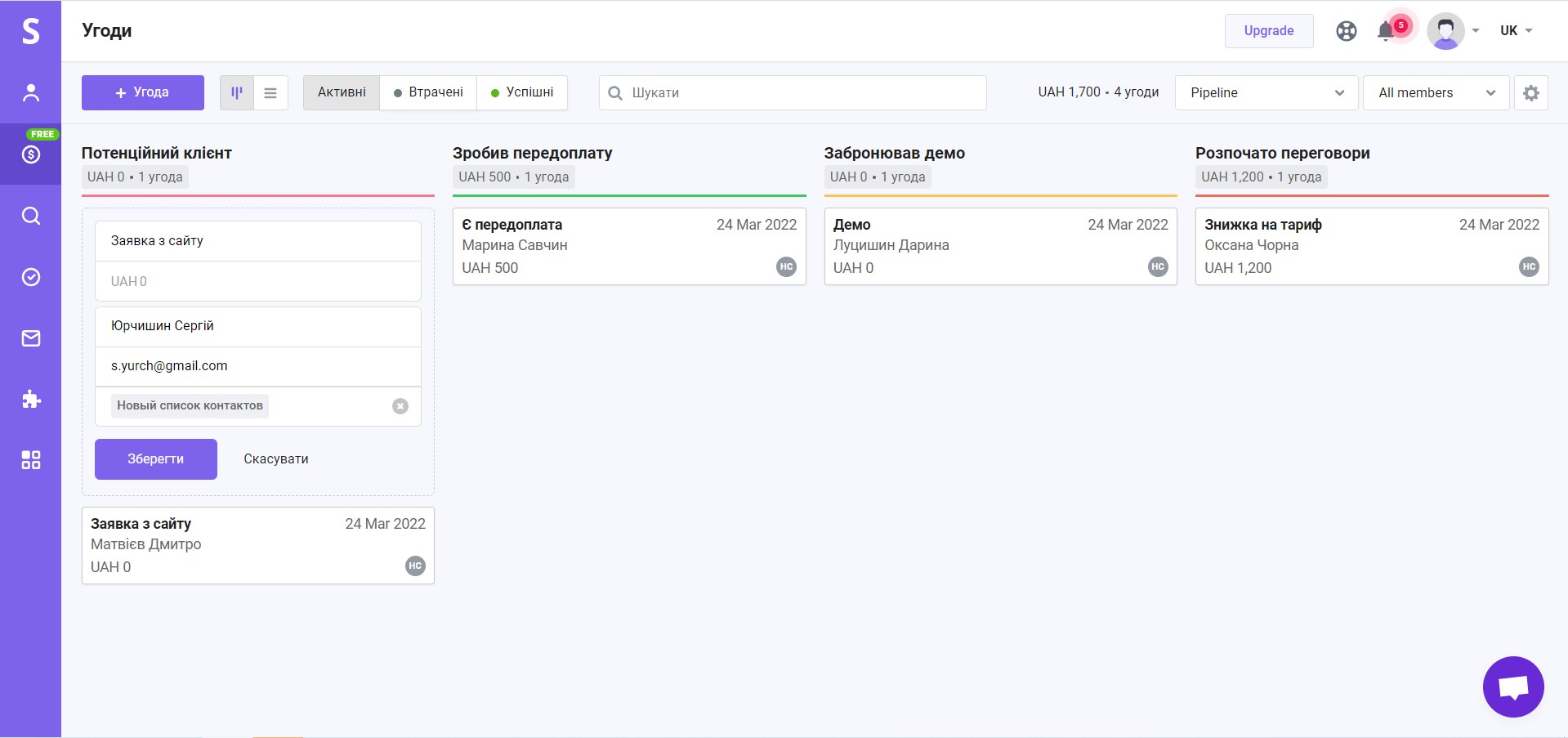This screenshot has height=738, width=1568.
Task: Open the checkmark verifier icon in sidebar
Action: pyautogui.click(x=30, y=277)
